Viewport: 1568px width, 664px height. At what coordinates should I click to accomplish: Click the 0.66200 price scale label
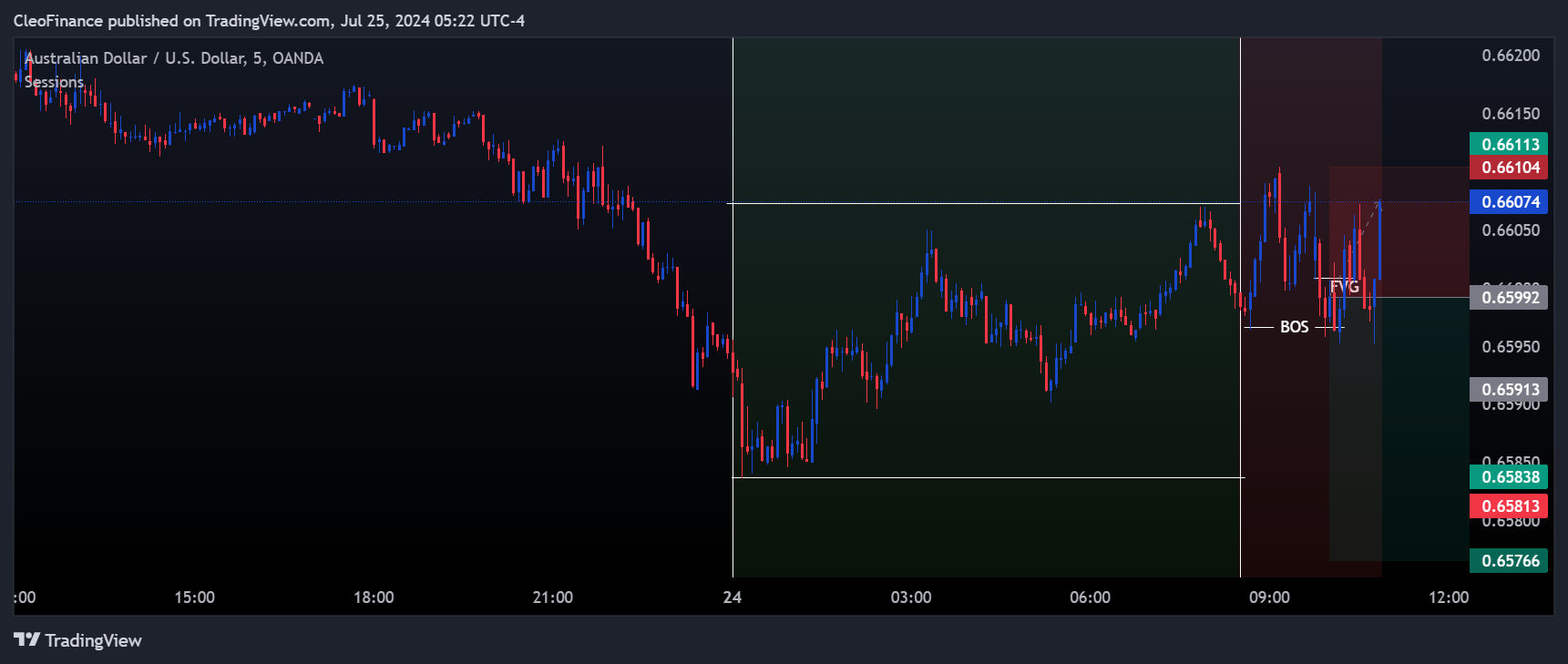tap(1511, 56)
